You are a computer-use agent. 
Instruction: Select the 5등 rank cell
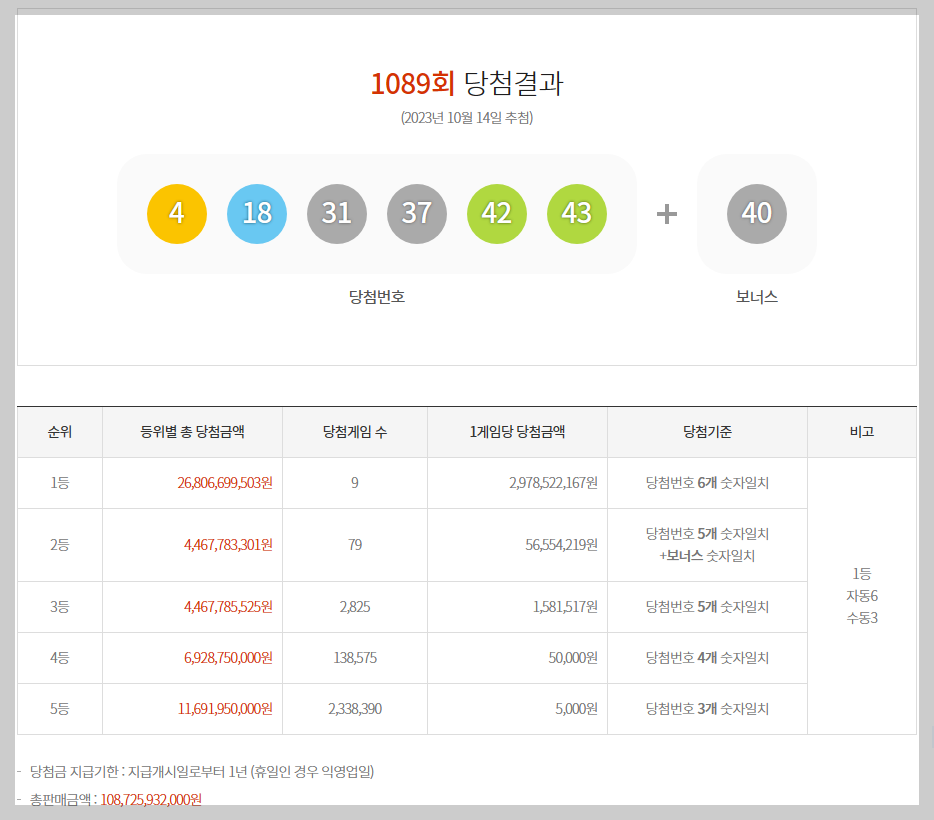pyautogui.click(x=60, y=709)
